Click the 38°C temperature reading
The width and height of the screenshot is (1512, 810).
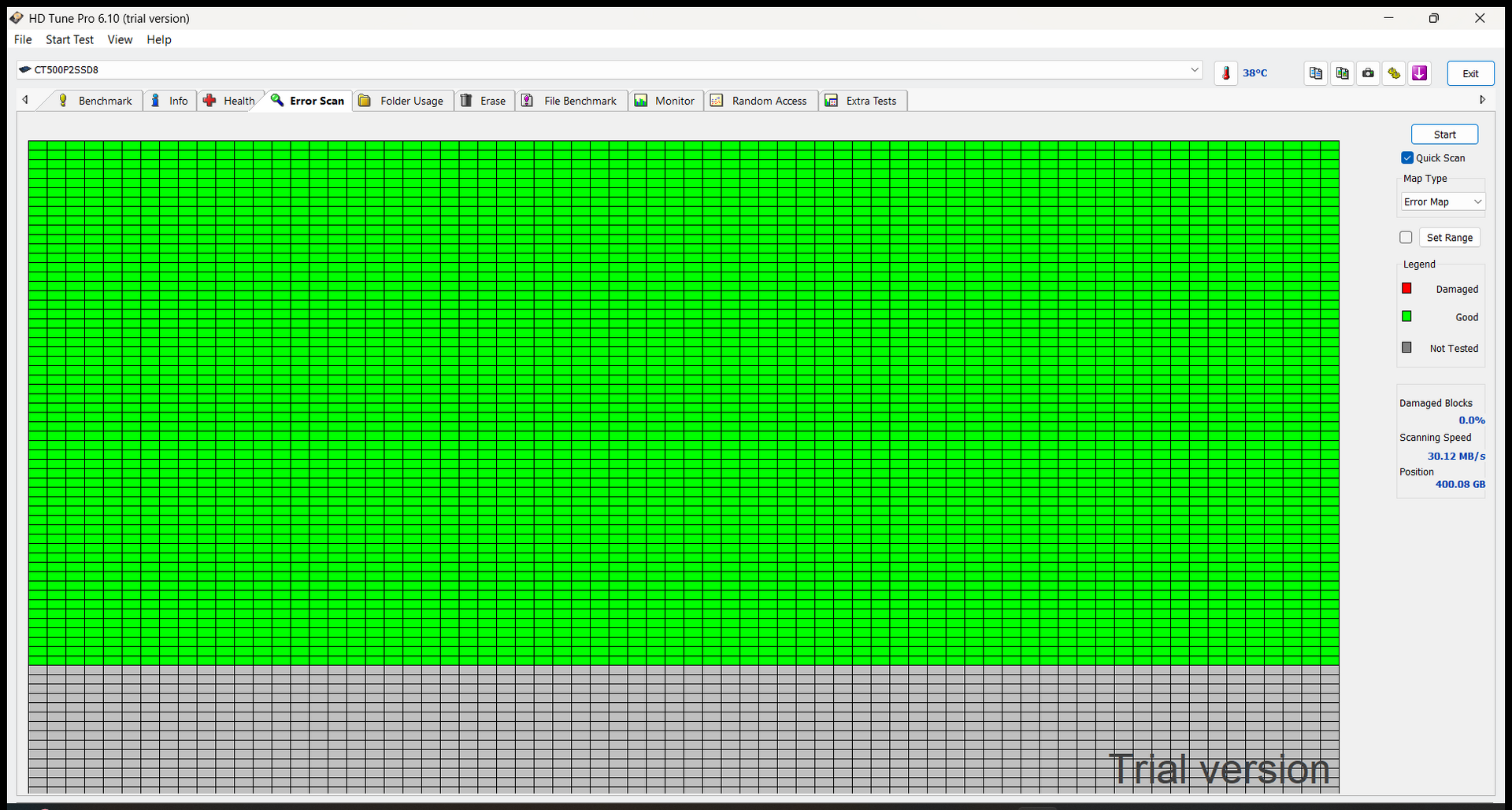[x=1254, y=73]
